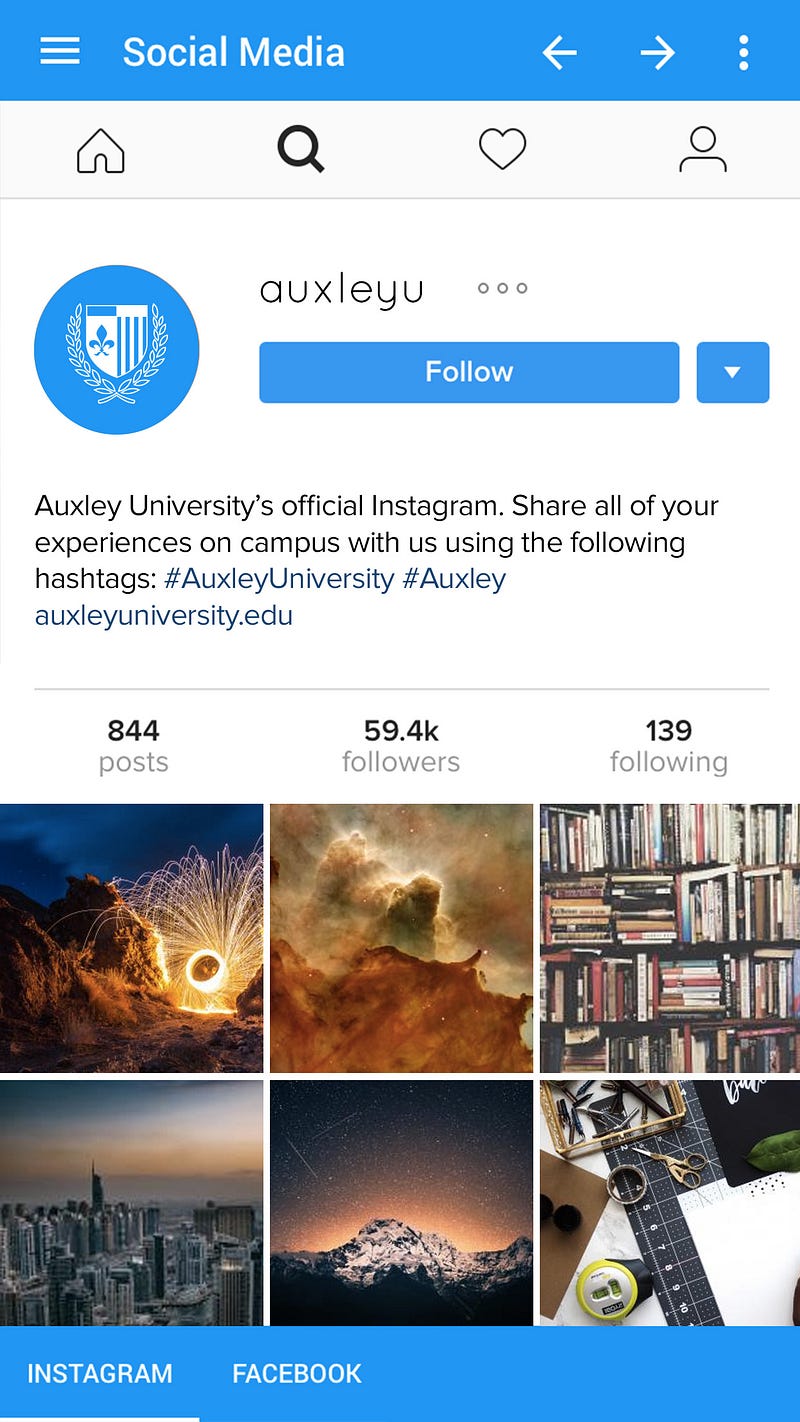The height and width of the screenshot is (1422, 800).
Task: Open the auxleyuniversity.edu link
Action: 164,615
